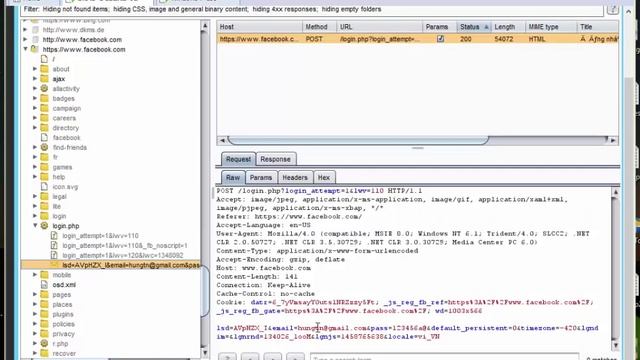
Task: Switch to the Response tab
Action: 276,159
